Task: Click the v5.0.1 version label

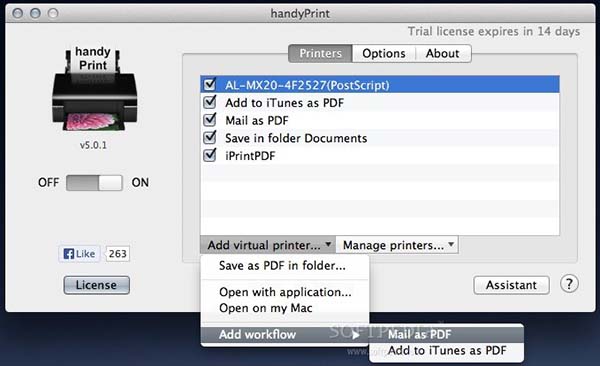Action: click(x=93, y=145)
